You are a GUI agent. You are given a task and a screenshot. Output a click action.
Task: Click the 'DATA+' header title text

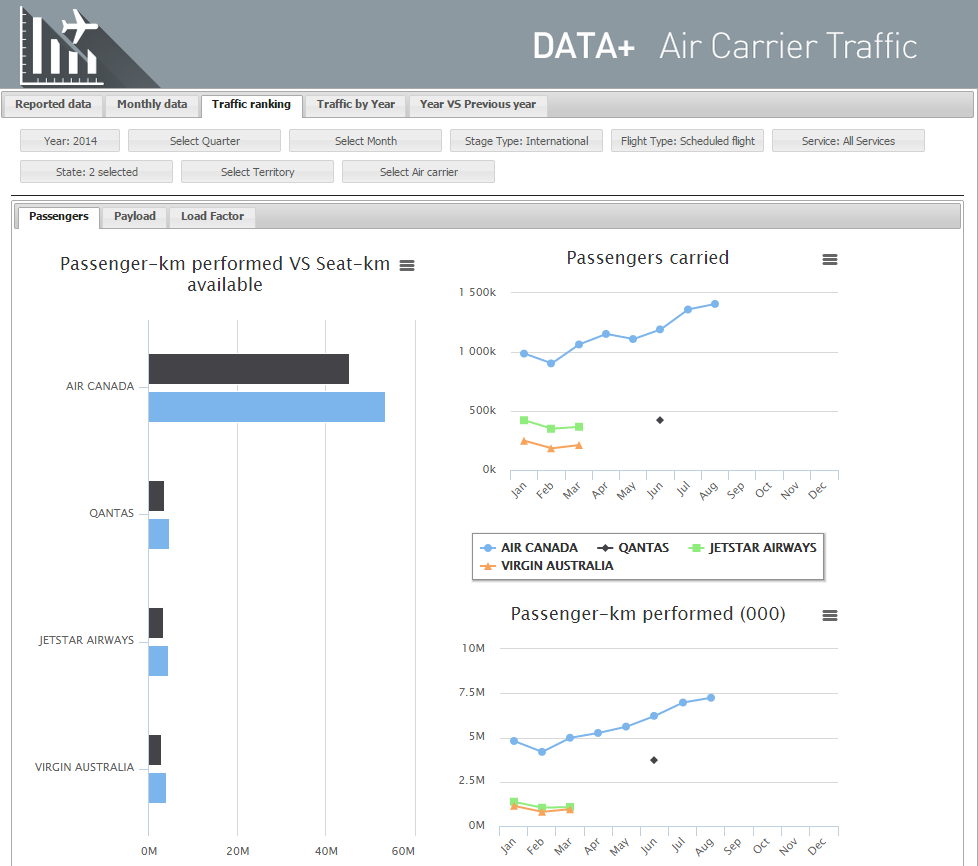click(584, 46)
